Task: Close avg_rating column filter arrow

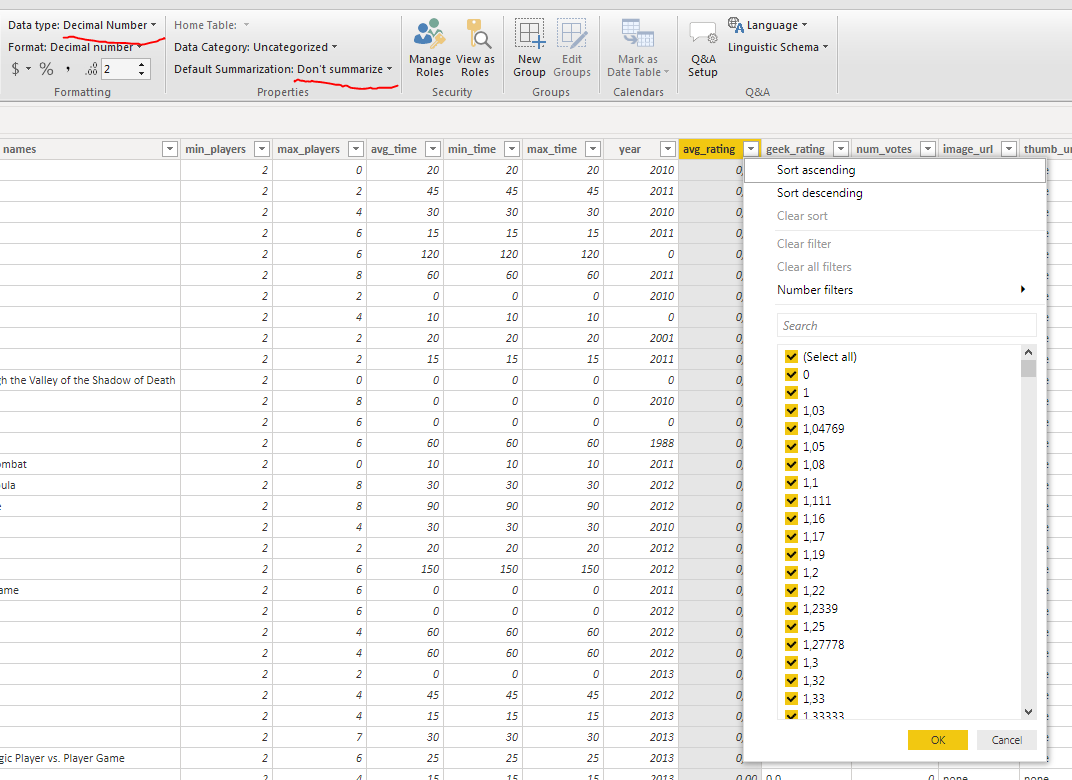Action: click(x=751, y=149)
